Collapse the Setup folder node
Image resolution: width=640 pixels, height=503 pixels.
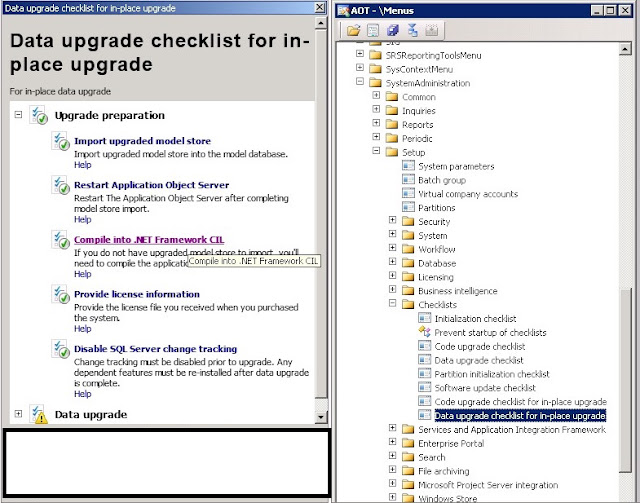376,151
